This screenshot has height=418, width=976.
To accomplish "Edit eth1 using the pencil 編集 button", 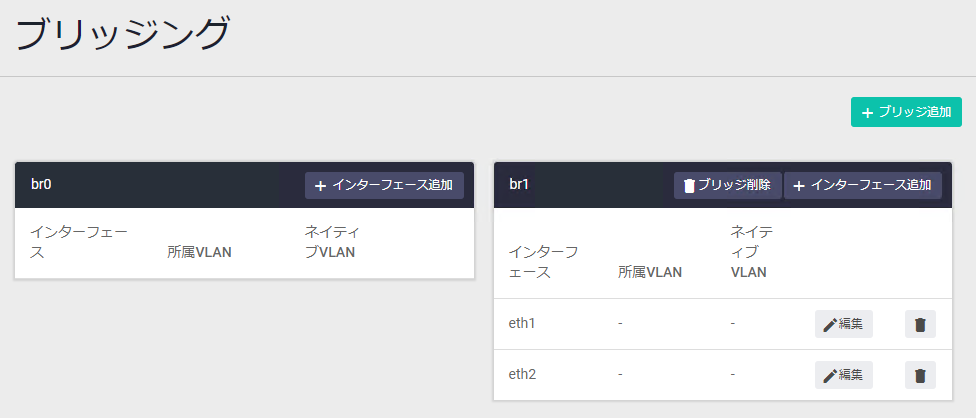I will (x=843, y=324).
